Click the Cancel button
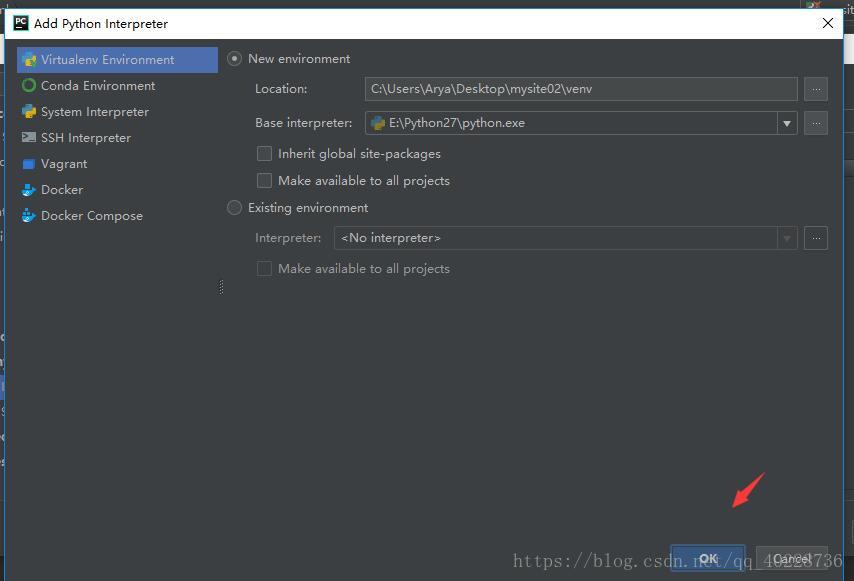This screenshot has width=854, height=581. 792,559
